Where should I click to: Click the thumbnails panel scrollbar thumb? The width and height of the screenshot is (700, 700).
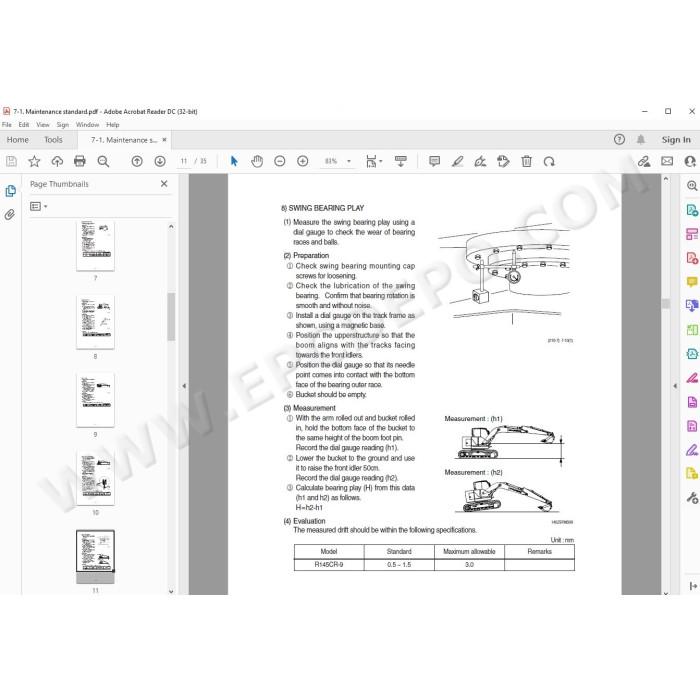coord(171,317)
